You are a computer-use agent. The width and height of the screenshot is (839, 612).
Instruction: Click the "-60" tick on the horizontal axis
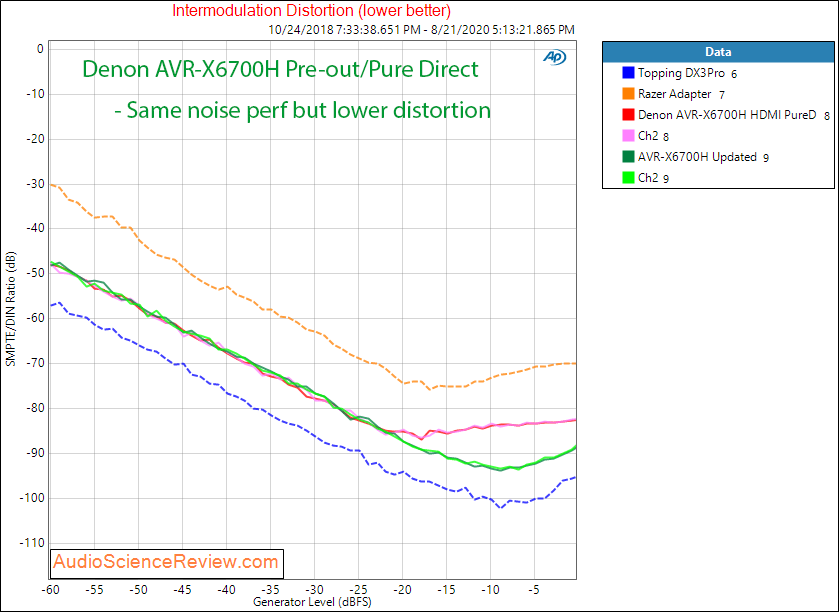tap(50, 590)
